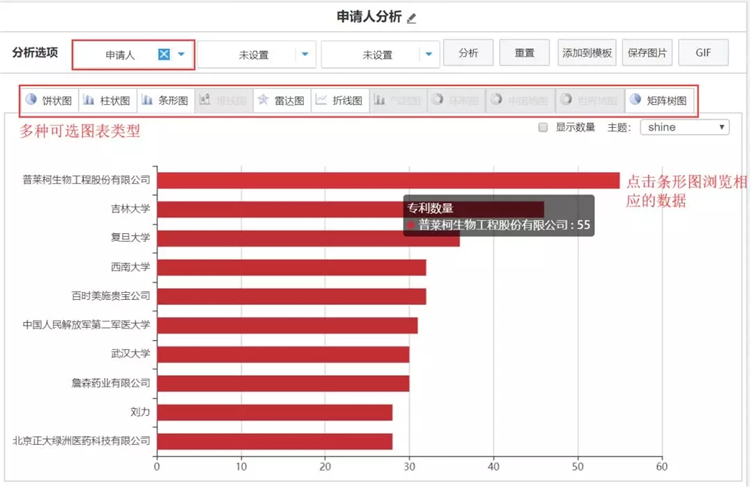Click the 吉林大学 bar in chart
Screen dimensions: 750x487
[x=280, y=209]
